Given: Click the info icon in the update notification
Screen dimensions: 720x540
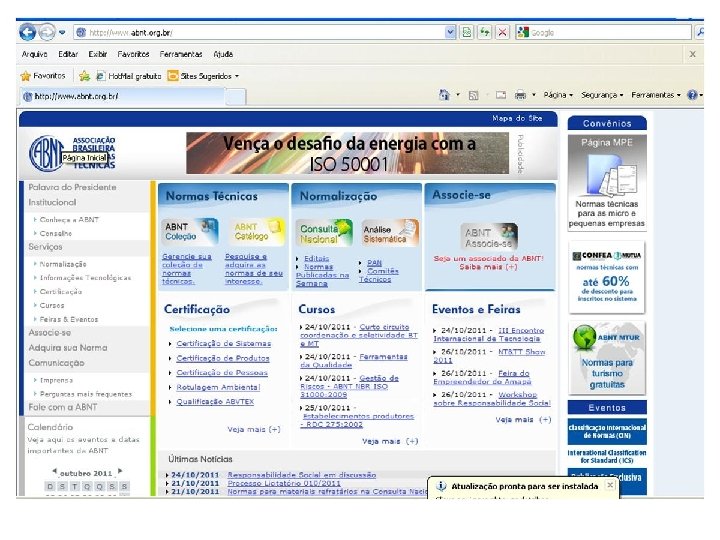Looking at the screenshot, I should [441, 486].
